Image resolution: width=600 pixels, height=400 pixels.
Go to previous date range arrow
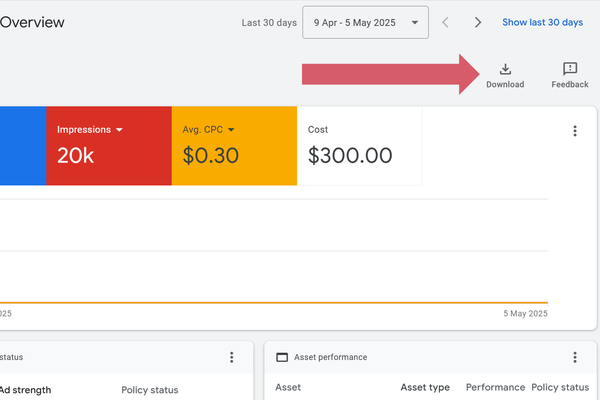pos(445,22)
